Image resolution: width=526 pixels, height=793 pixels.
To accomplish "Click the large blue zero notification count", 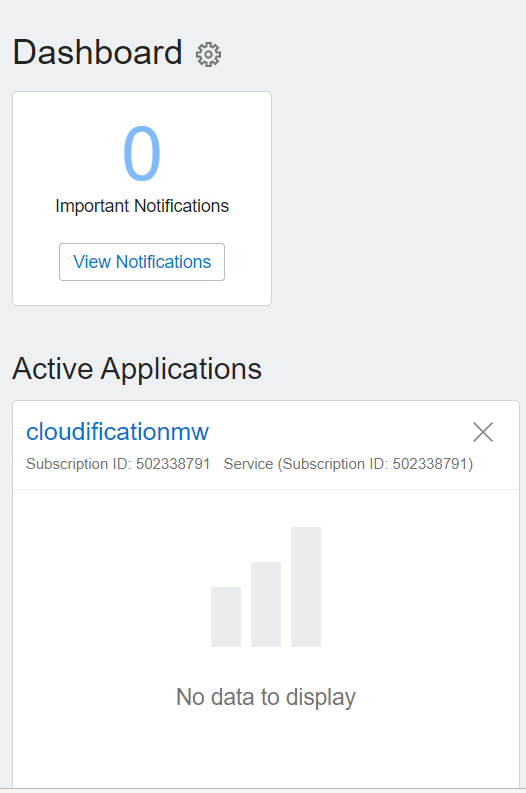I will (x=142, y=153).
